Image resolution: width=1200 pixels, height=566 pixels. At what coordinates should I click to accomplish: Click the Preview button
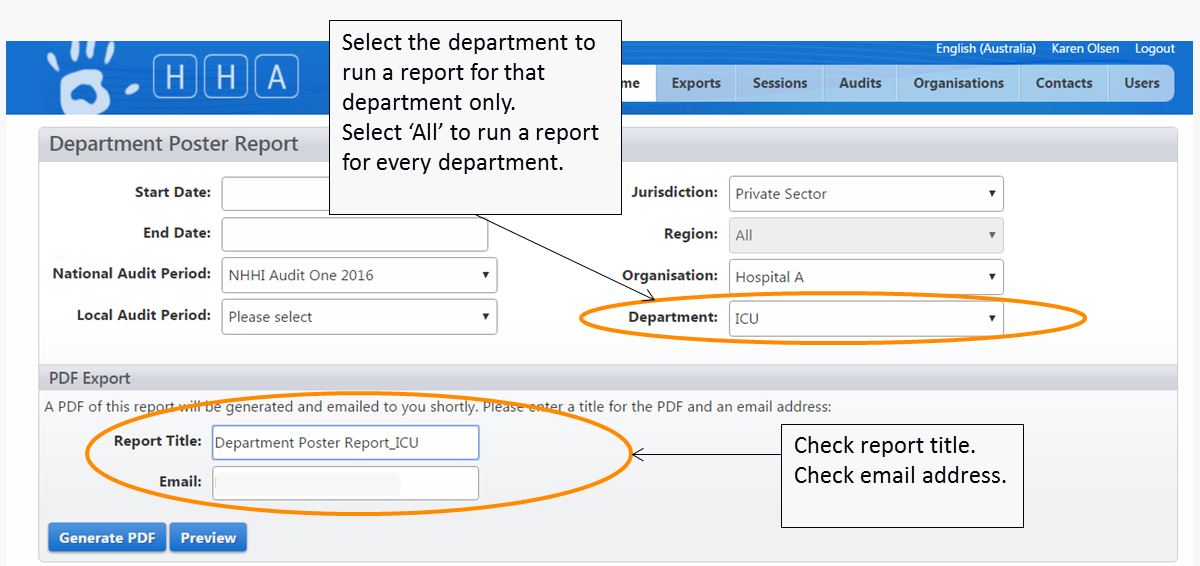(208, 537)
